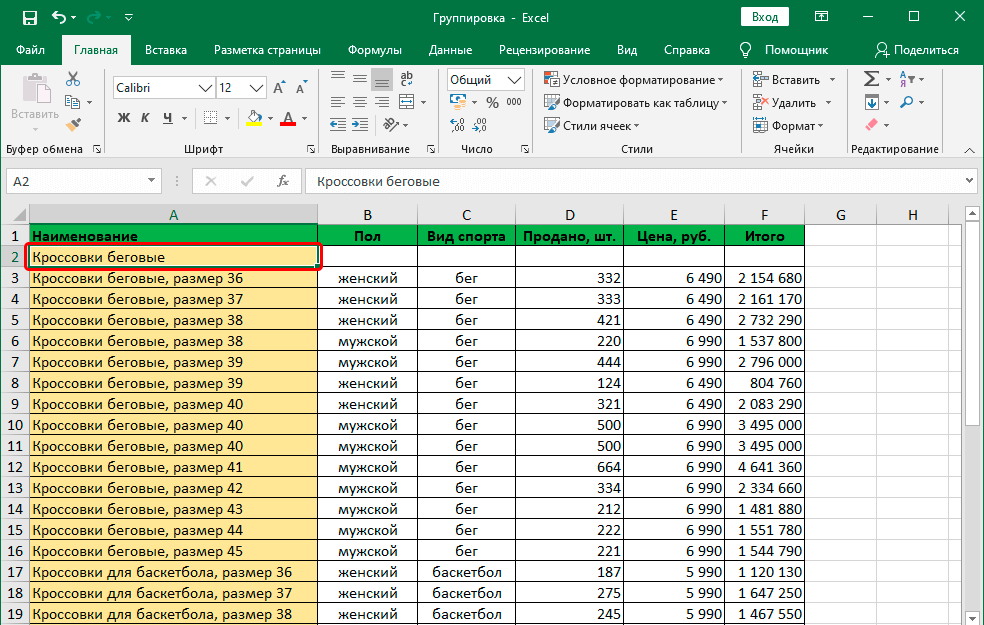Viewport: 984px width, 625px height.
Task: Align text to the left
Action: [x=338, y=102]
